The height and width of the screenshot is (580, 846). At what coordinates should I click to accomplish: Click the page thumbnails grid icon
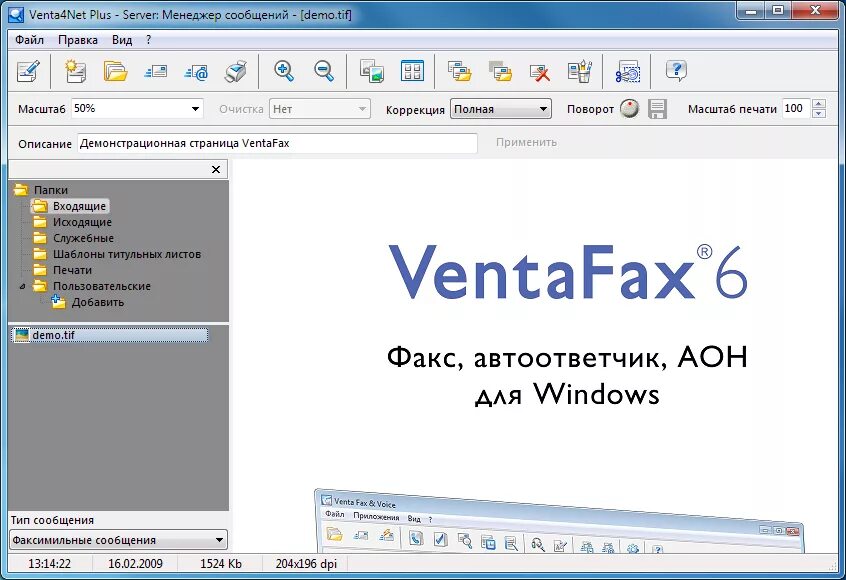click(412, 71)
